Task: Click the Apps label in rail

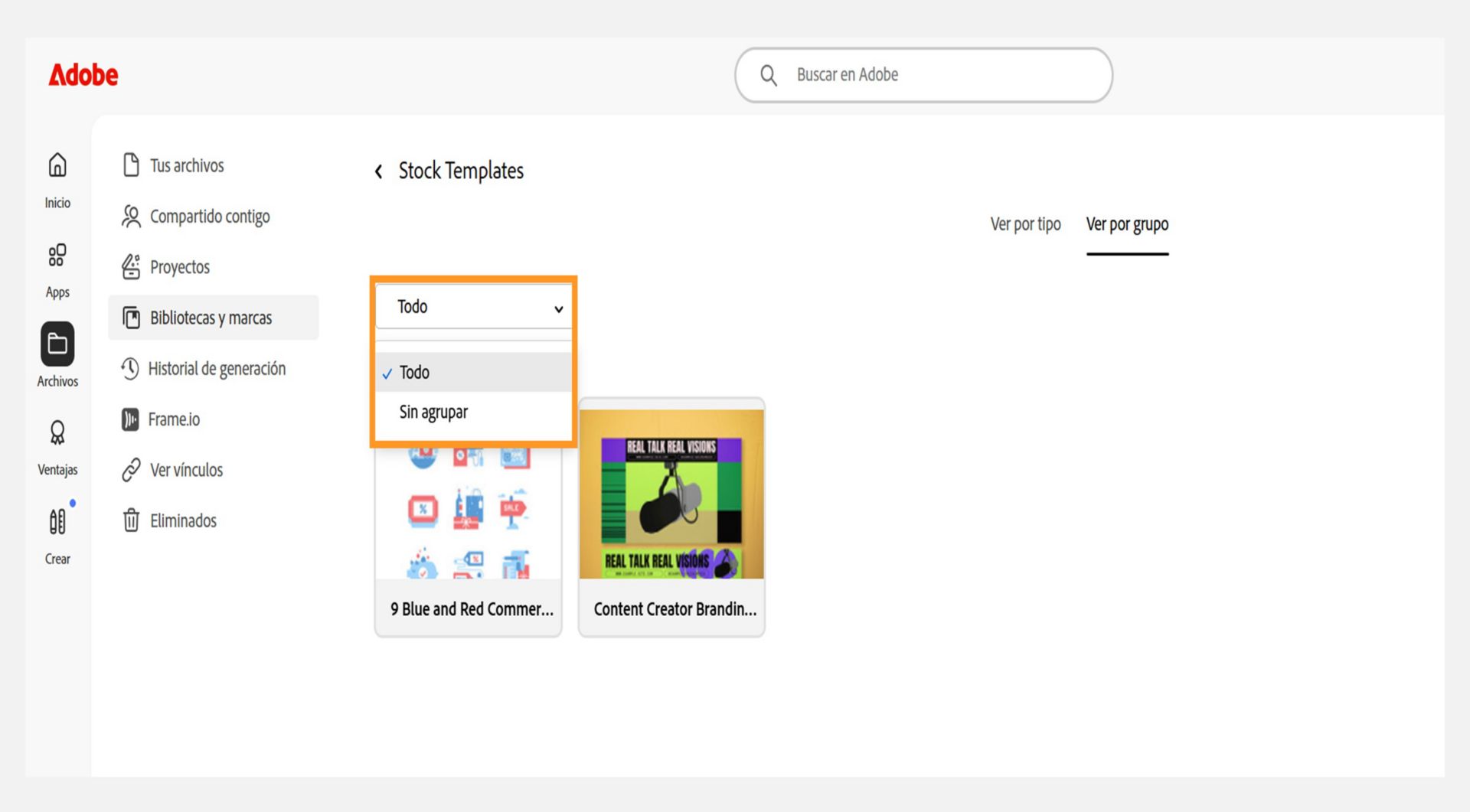Action: pos(57,292)
